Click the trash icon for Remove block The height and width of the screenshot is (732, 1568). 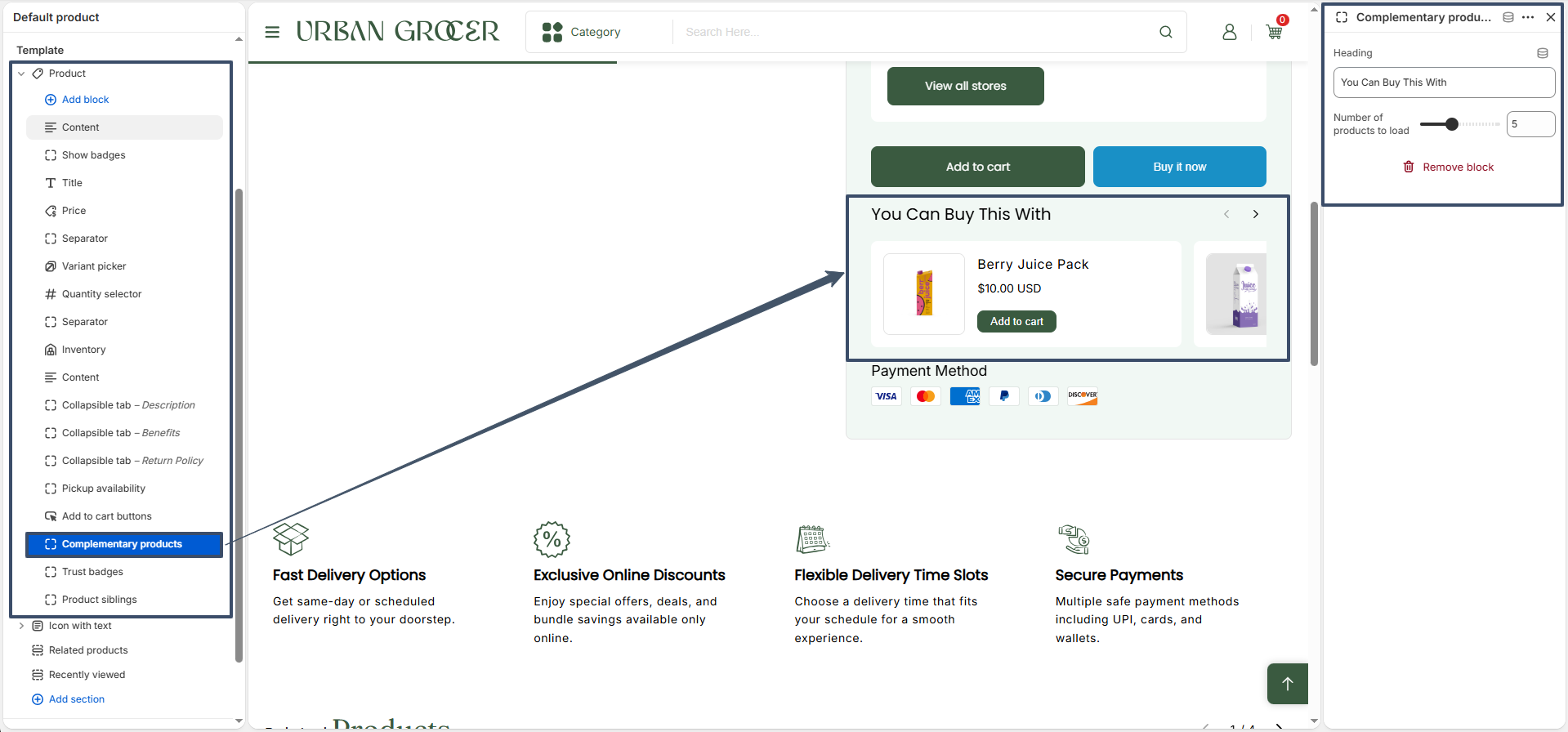click(x=1409, y=167)
